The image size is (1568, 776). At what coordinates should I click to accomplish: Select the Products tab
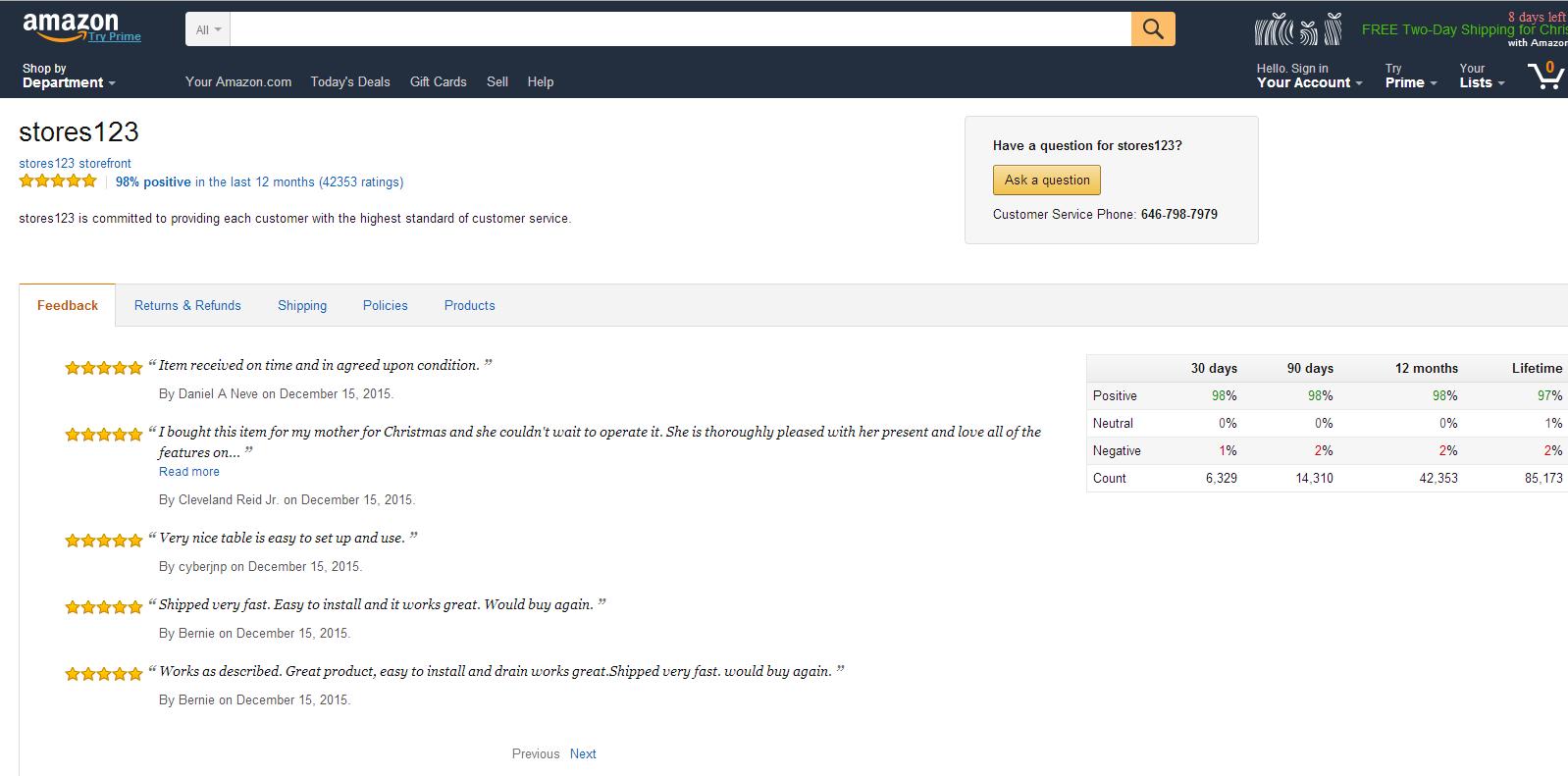[x=469, y=305]
